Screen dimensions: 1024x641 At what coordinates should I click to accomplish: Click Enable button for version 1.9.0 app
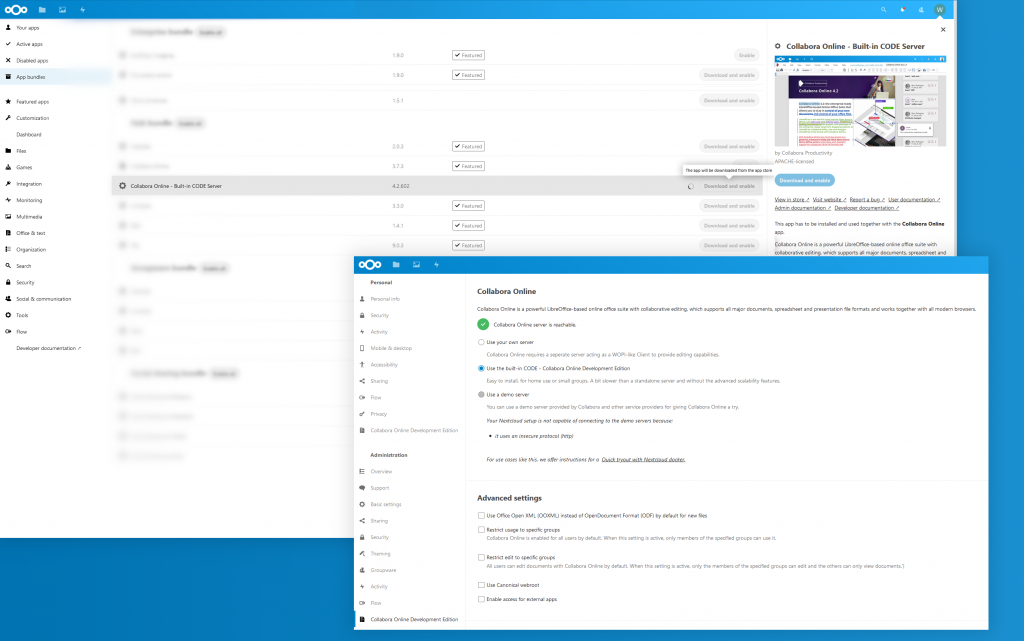[x=746, y=55]
